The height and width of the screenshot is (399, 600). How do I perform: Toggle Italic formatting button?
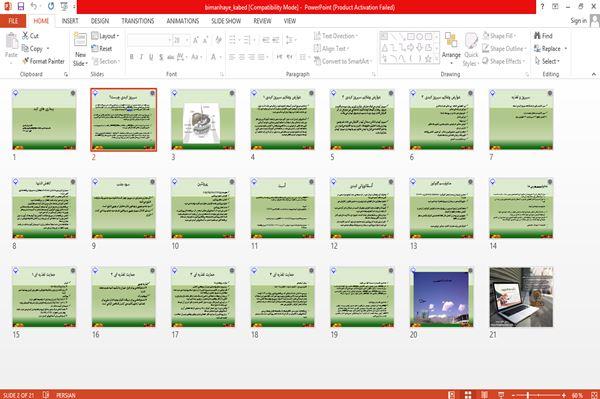pyautogui.click(x=142, y=57)
